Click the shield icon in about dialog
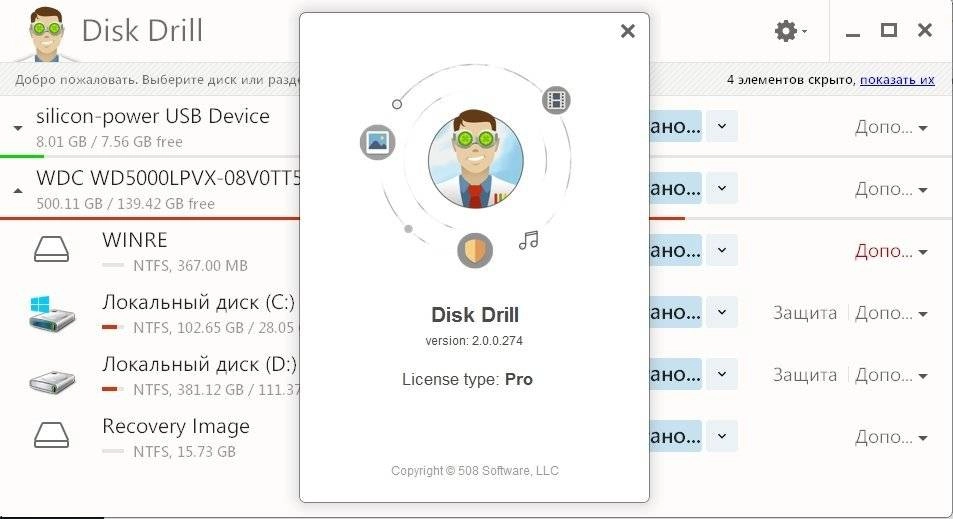 (x=475, y=250)
